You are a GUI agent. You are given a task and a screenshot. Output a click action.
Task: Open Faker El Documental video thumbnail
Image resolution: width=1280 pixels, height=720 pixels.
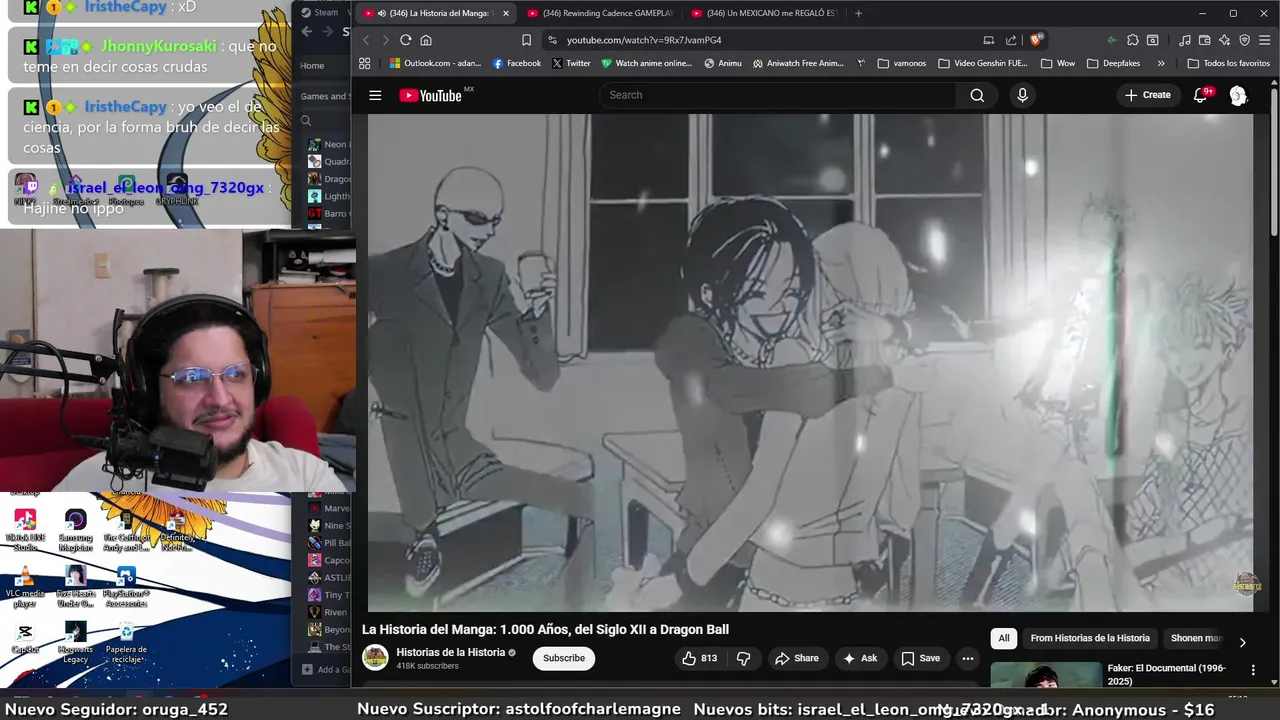(x=1046, y=675)
